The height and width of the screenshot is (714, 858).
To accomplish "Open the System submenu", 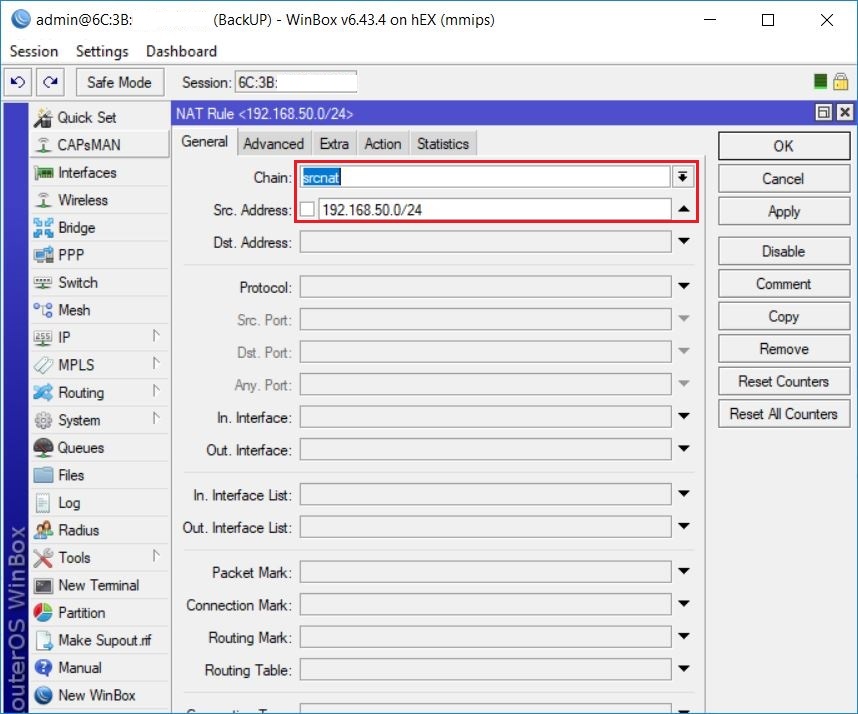I will pos(100,420).
